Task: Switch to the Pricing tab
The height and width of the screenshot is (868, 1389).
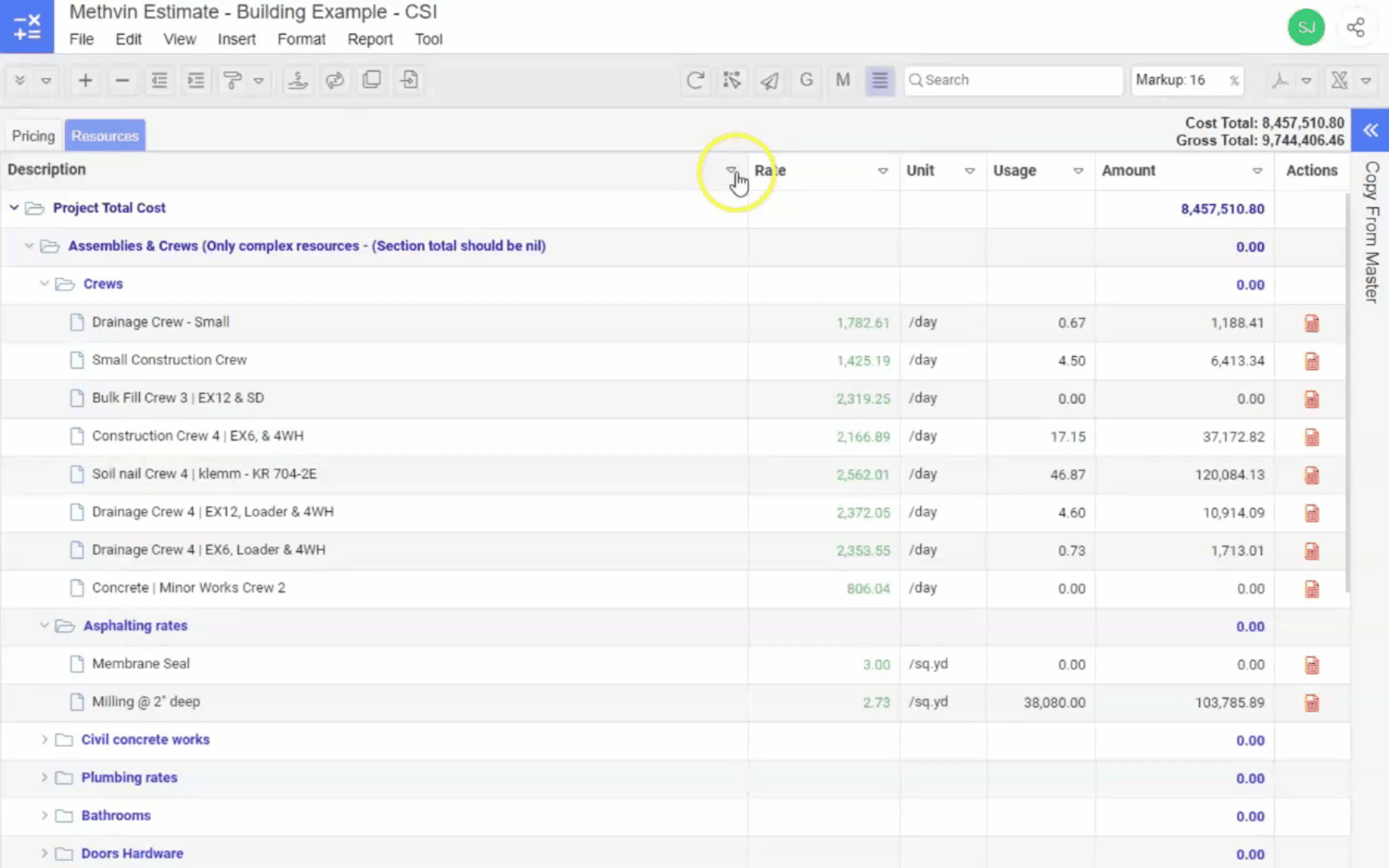Action: click(x=33, y=136)
